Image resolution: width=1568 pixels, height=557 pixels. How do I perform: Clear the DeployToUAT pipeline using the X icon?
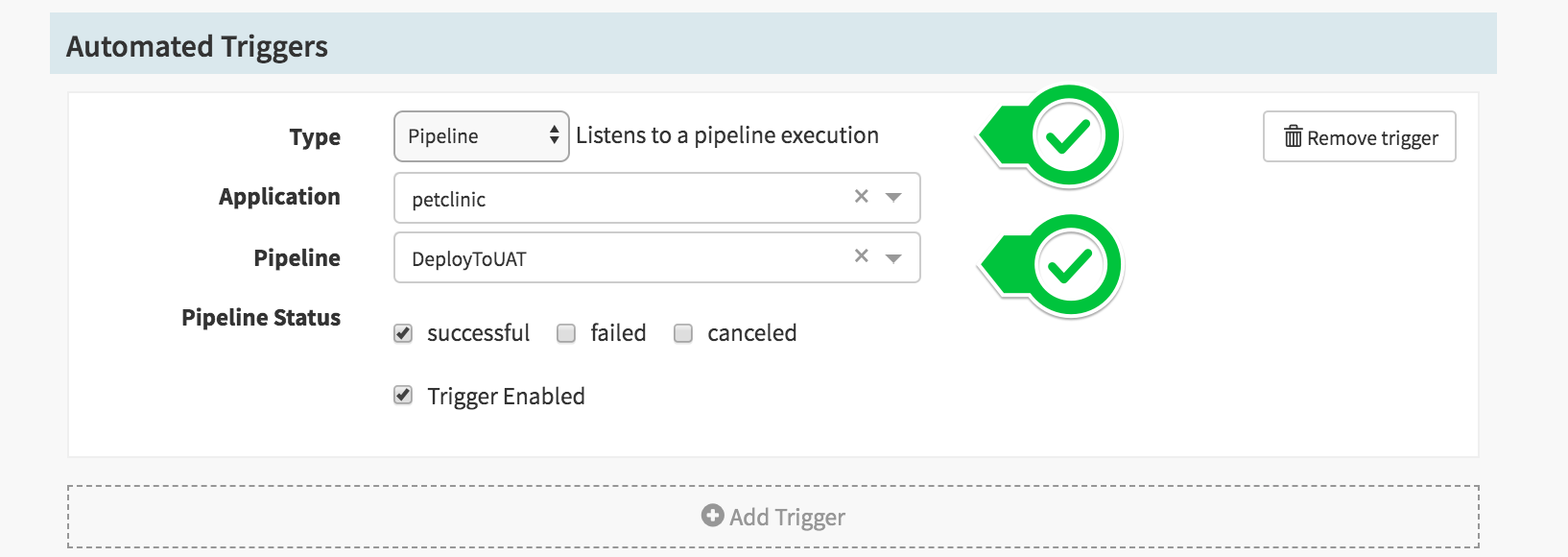point(861,256)
